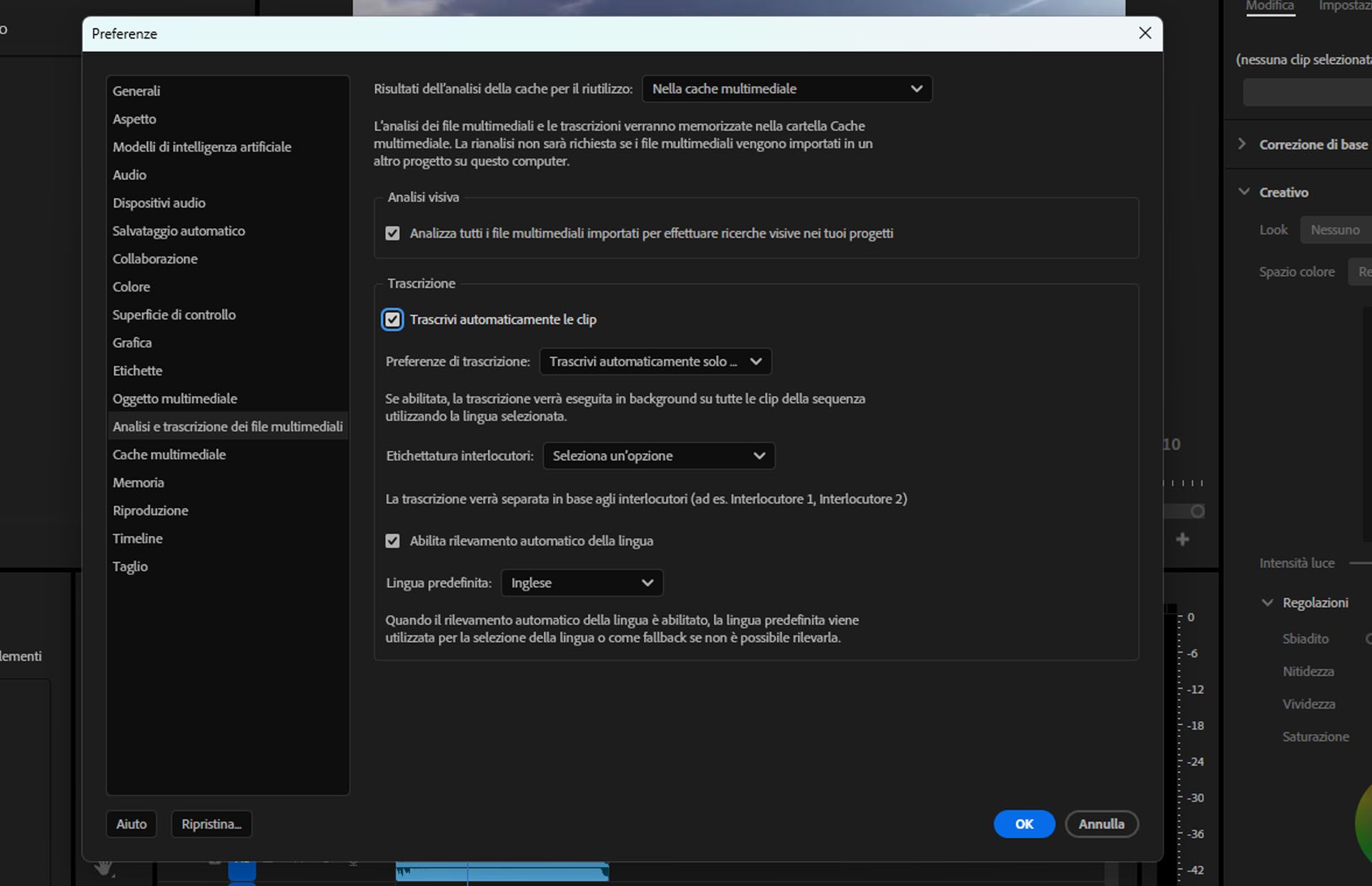The image size is (1372, 886).
Task: Close the Preferenze dialog with X
Action: tap(1145, 34)
